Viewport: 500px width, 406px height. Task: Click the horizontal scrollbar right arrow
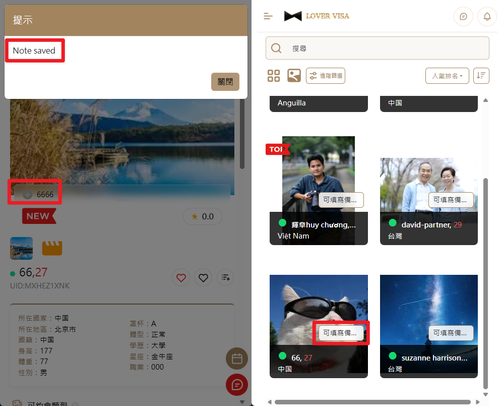coord(478,402)
